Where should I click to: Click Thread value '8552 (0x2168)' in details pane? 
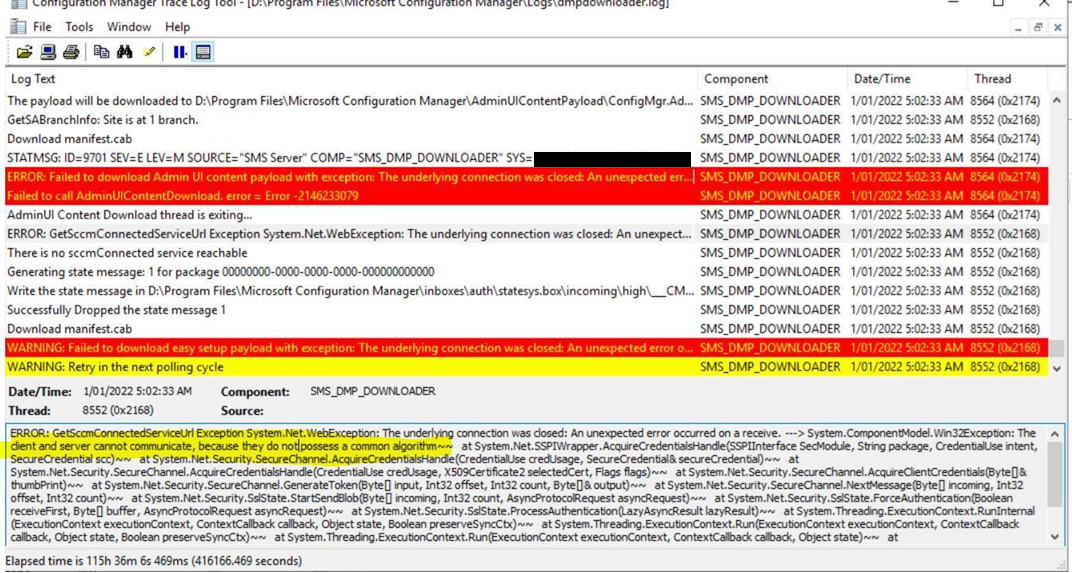pyautogui.click(x=118, y=411)
